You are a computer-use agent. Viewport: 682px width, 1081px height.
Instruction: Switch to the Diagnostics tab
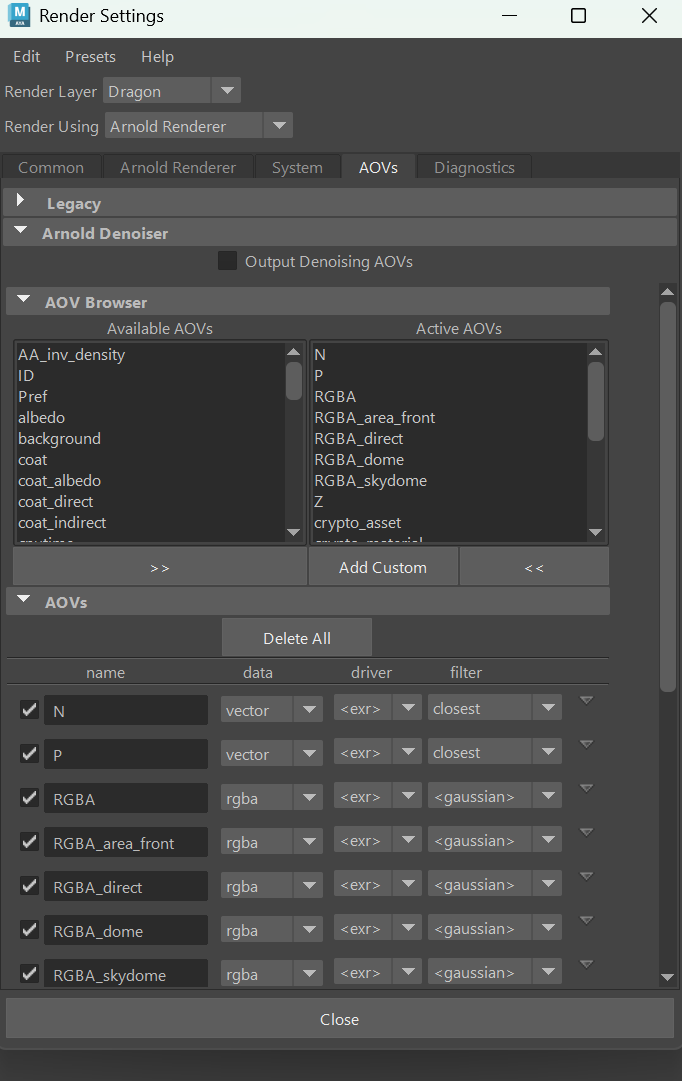point(474,168)
